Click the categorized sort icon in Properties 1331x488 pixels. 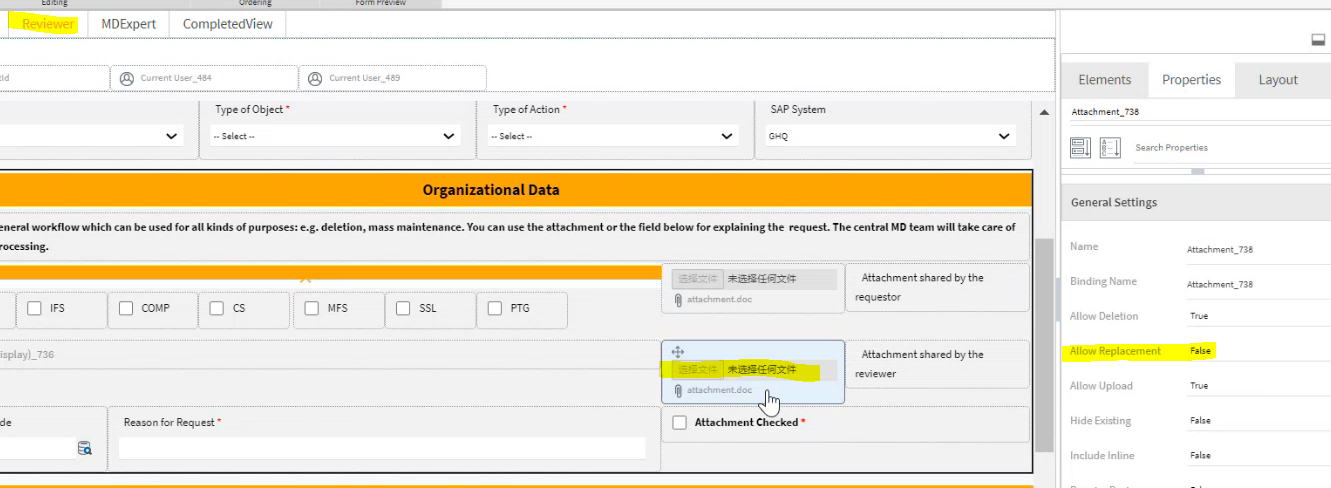pyautogui.click(x=1080, y=148)
